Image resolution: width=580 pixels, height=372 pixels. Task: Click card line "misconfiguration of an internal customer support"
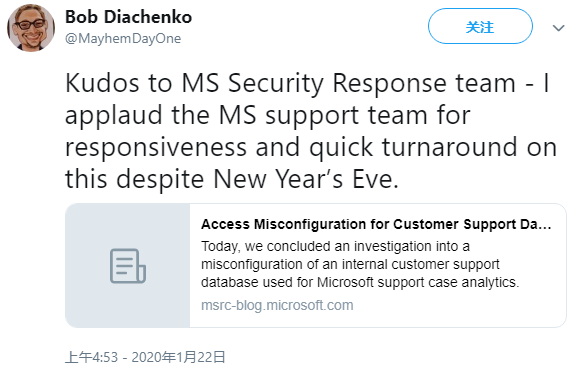[350, 264]
